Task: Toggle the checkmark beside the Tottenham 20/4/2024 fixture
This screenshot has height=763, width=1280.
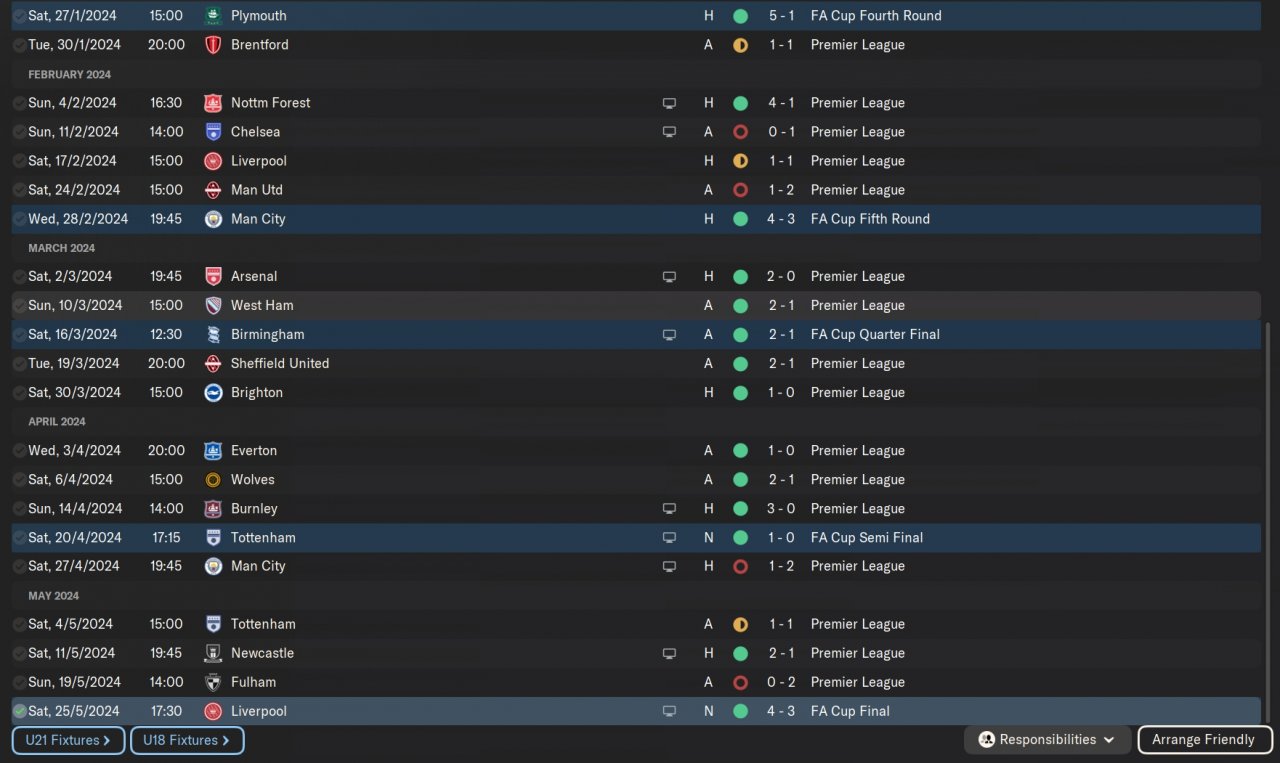Action: pos(19,538)
